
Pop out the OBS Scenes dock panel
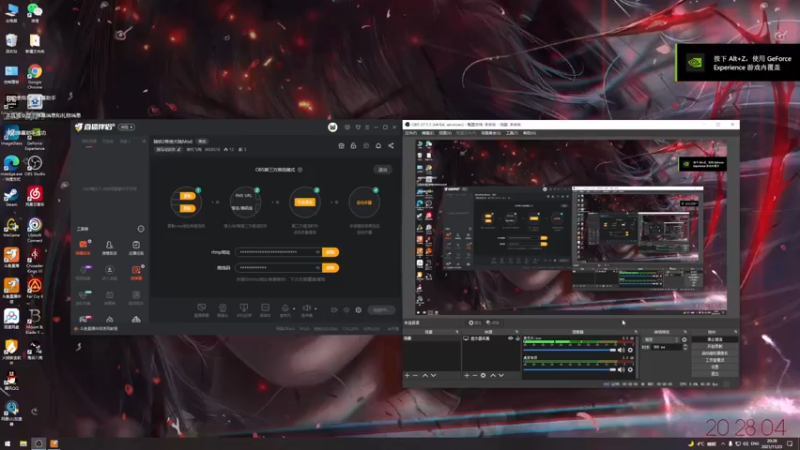pos(457,332)
